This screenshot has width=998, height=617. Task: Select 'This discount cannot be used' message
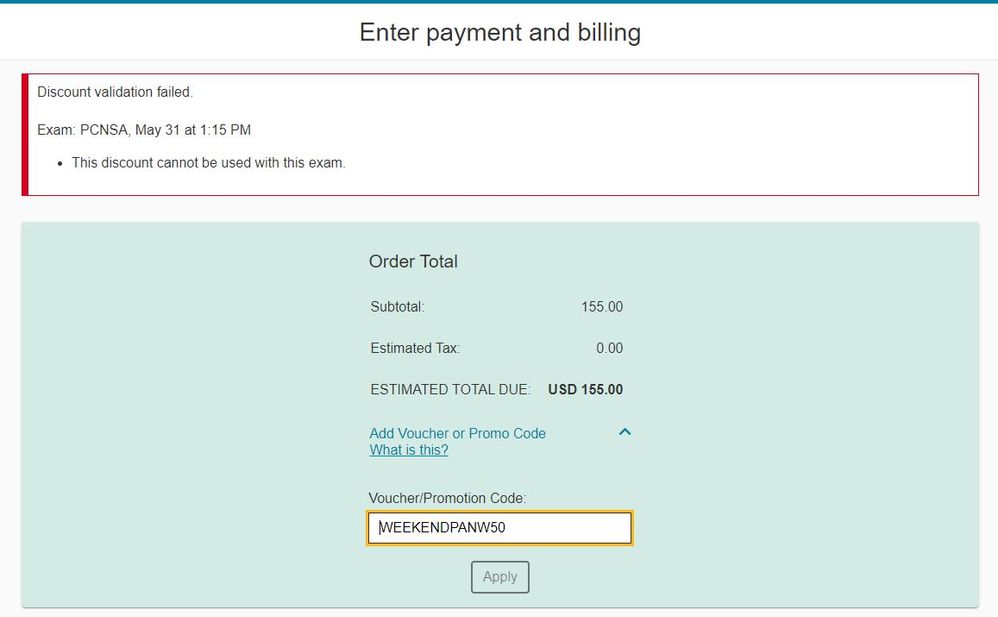209,163
